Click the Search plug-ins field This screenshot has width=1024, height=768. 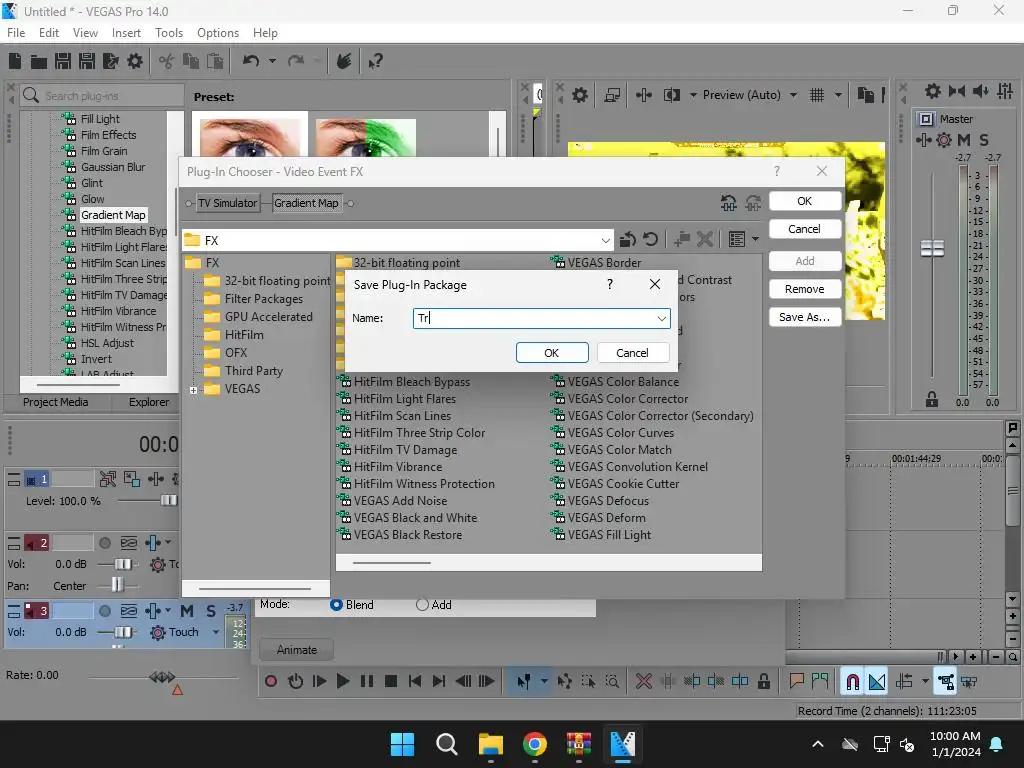click(101, 96)
